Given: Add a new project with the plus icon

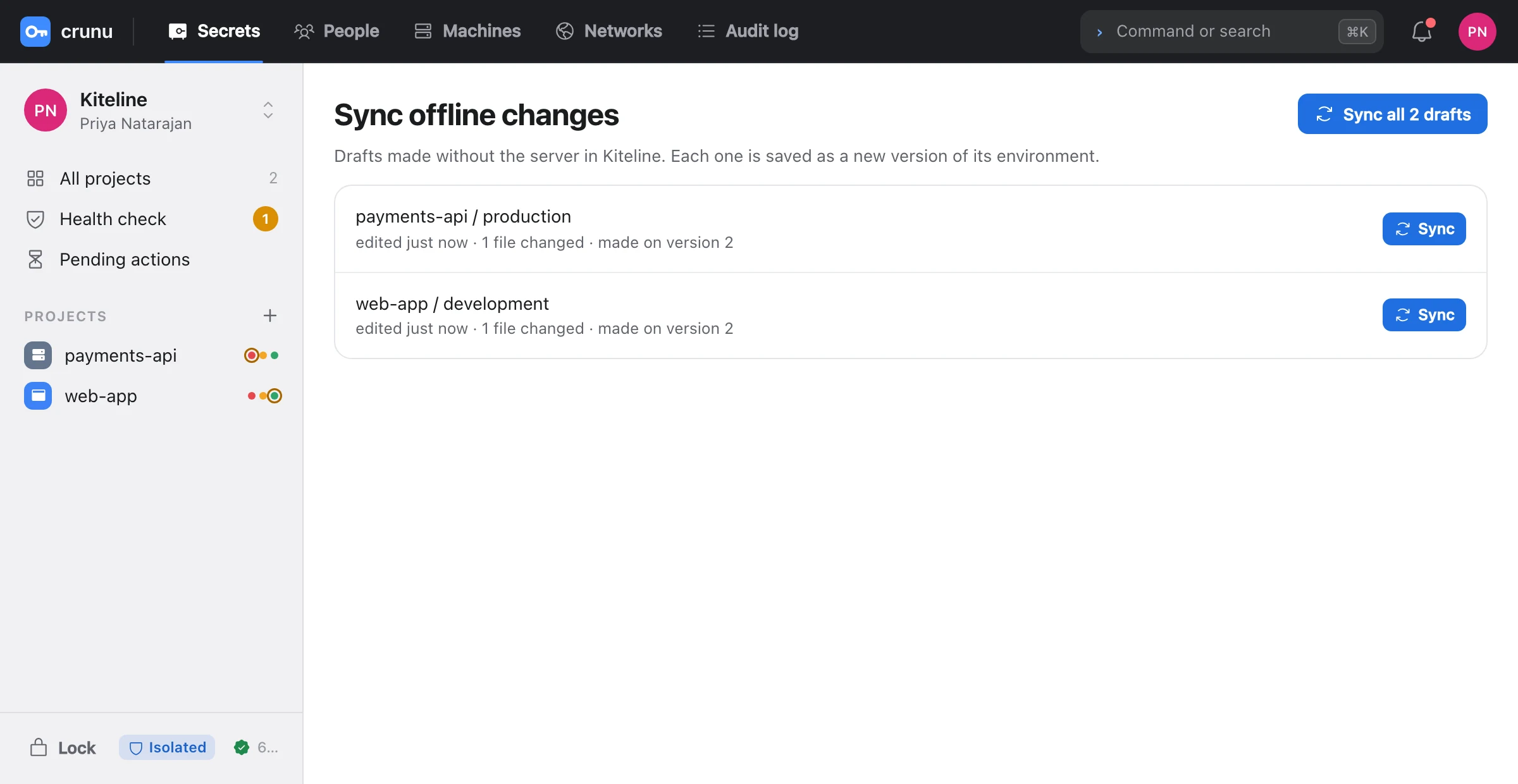Looking at the screenshot, I should click(x=270, y=315).
